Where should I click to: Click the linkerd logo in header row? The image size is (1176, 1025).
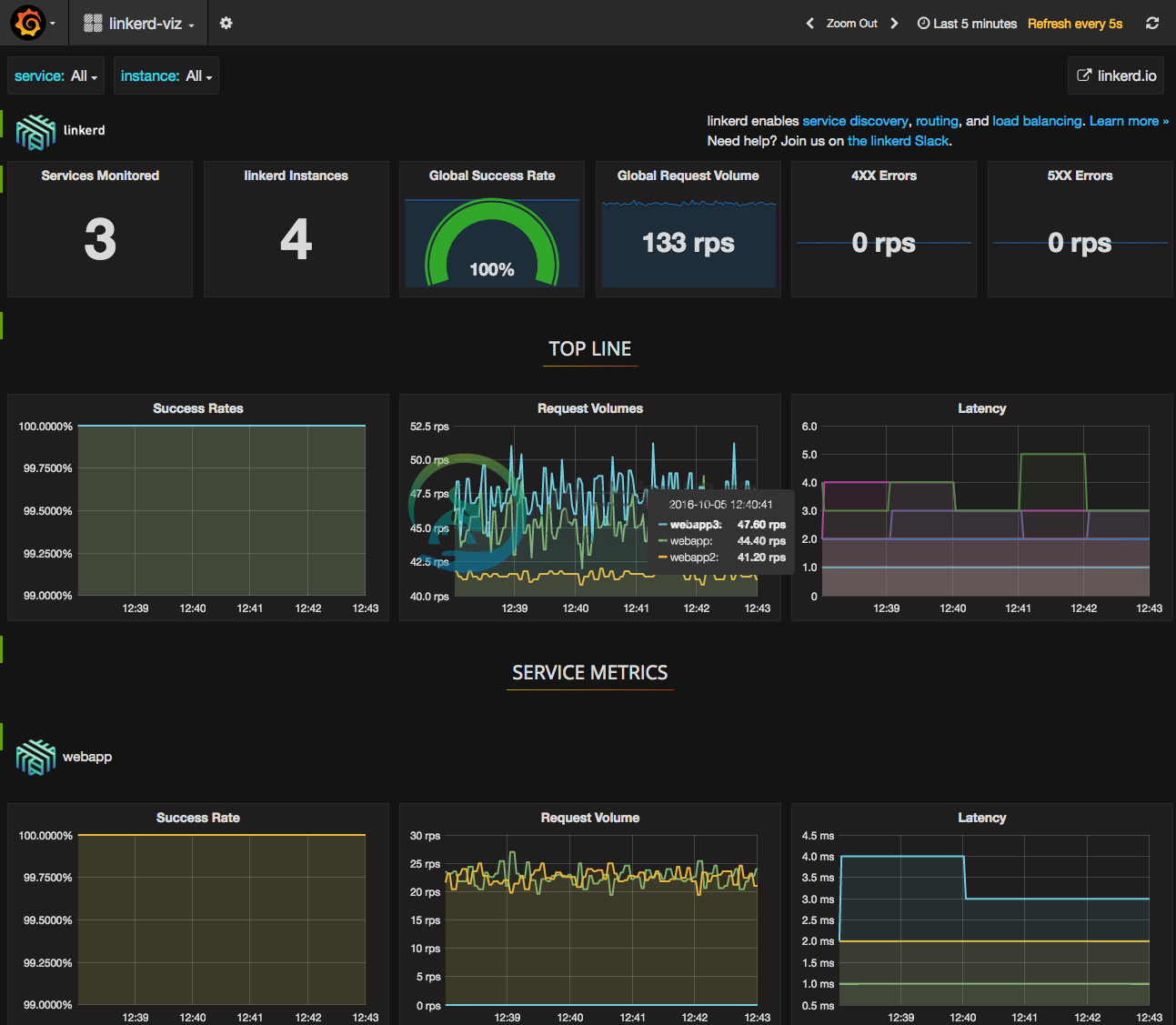35,132
